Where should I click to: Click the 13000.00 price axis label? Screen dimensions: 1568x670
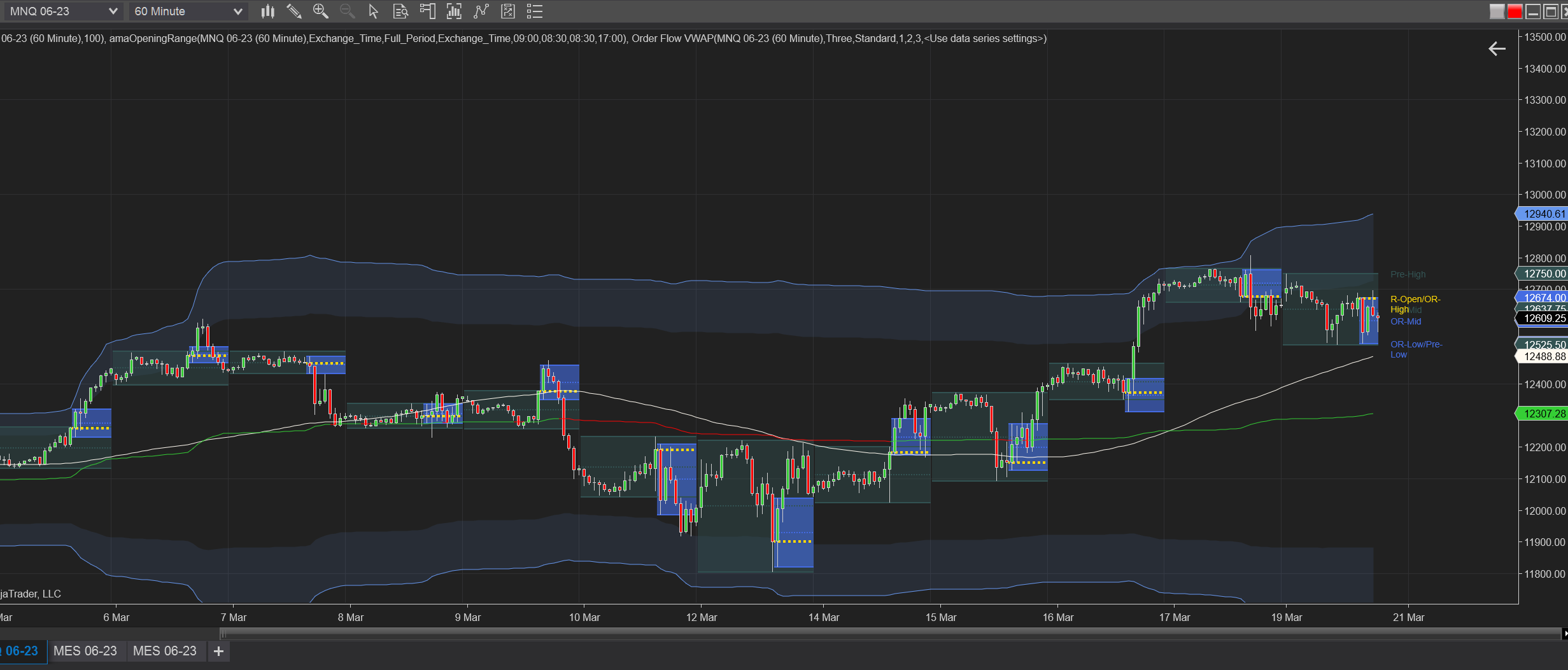1544,195
